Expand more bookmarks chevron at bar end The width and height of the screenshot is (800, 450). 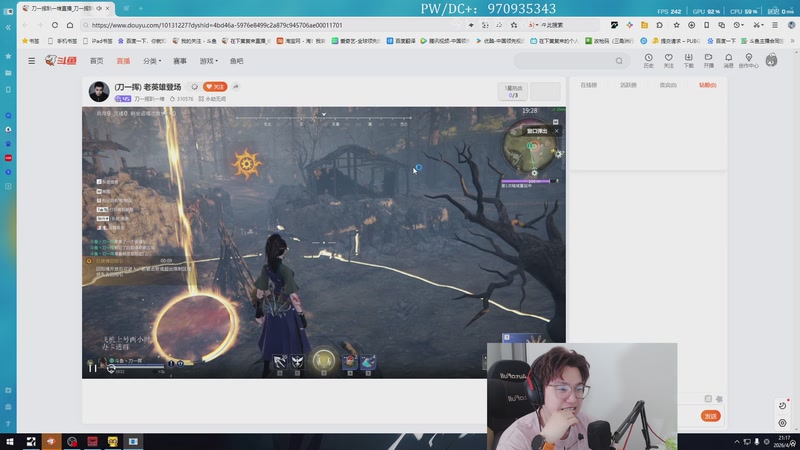(x=792, y=41)
